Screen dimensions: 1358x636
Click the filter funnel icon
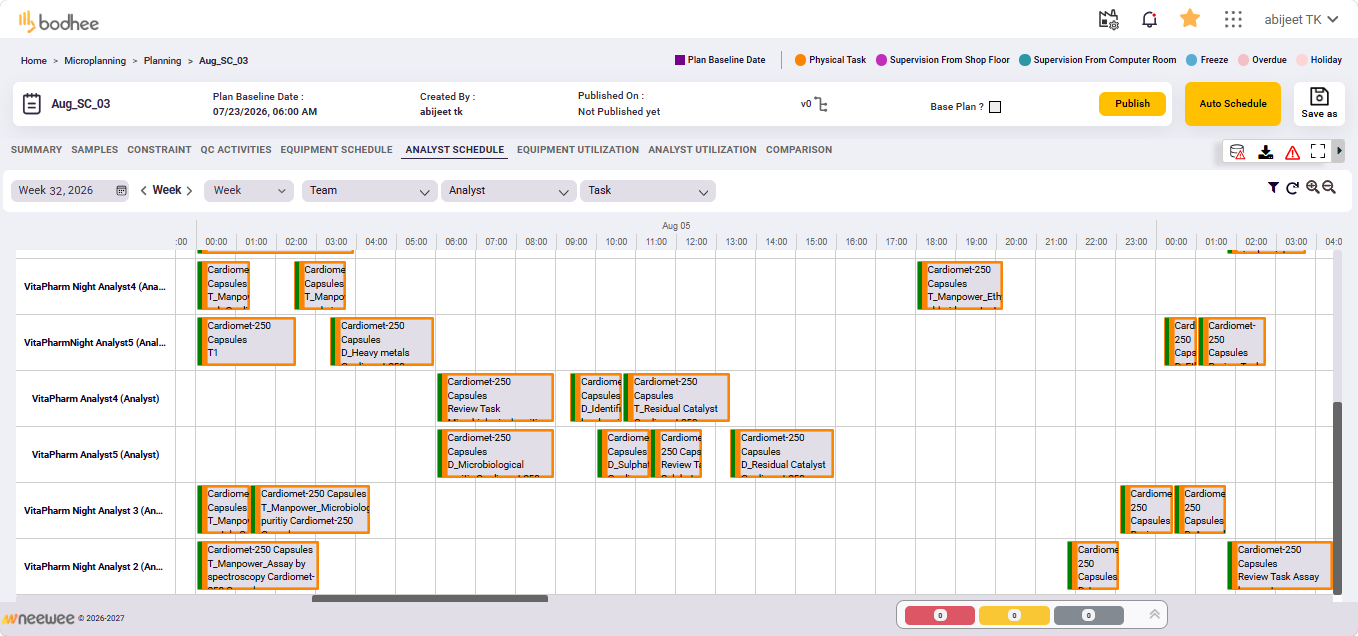click(1273, 188)
